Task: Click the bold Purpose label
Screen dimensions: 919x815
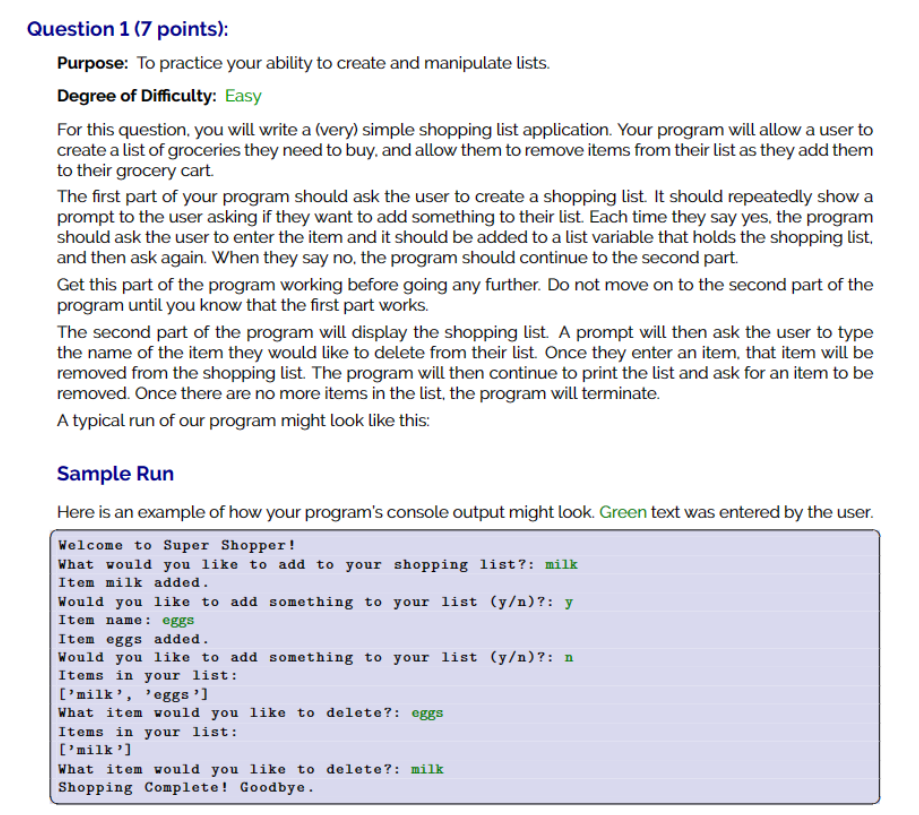Action: [91, 62]
